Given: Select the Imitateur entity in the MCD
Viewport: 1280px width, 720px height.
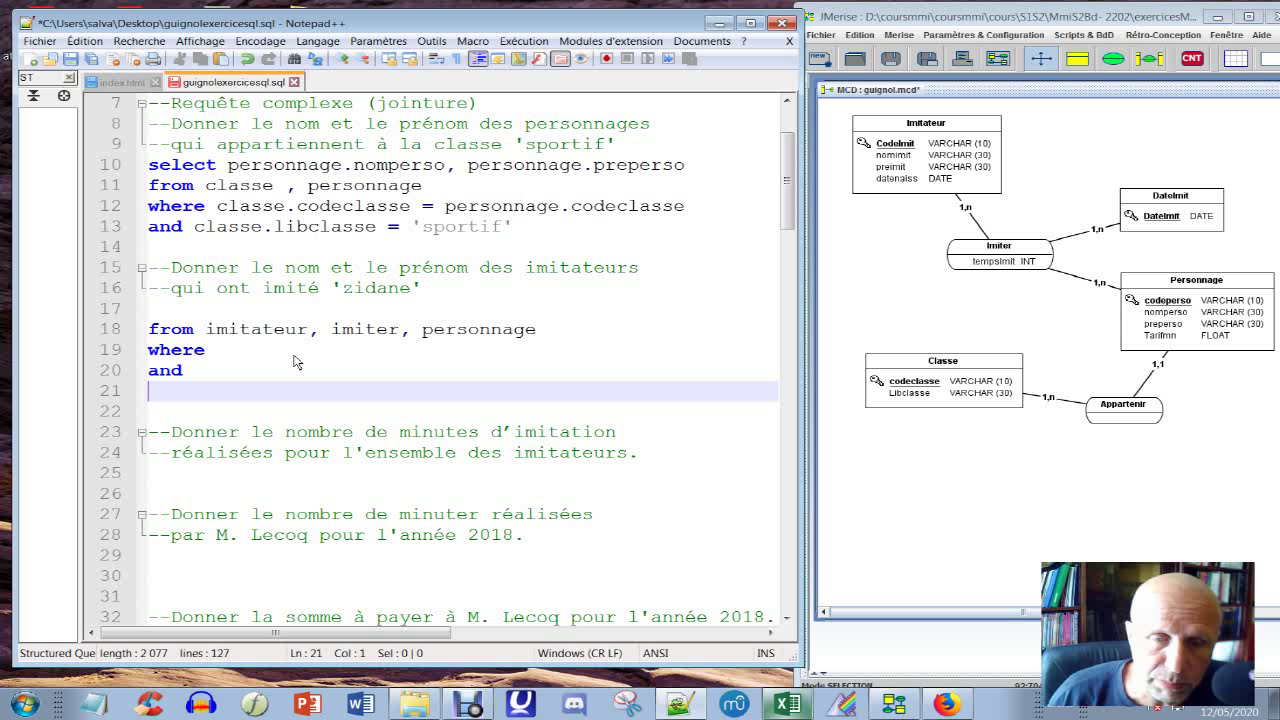Looking at the screenshot, I should click(926, 154).
